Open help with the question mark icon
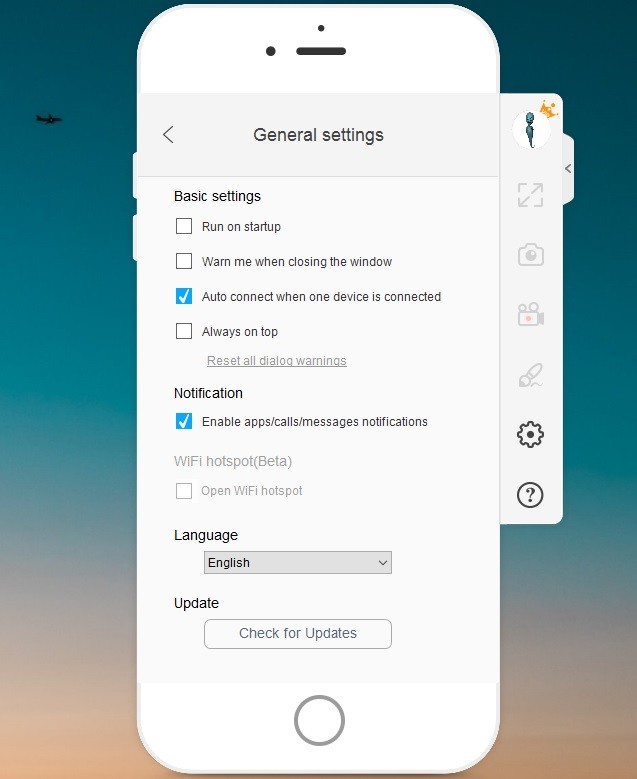 530,495
